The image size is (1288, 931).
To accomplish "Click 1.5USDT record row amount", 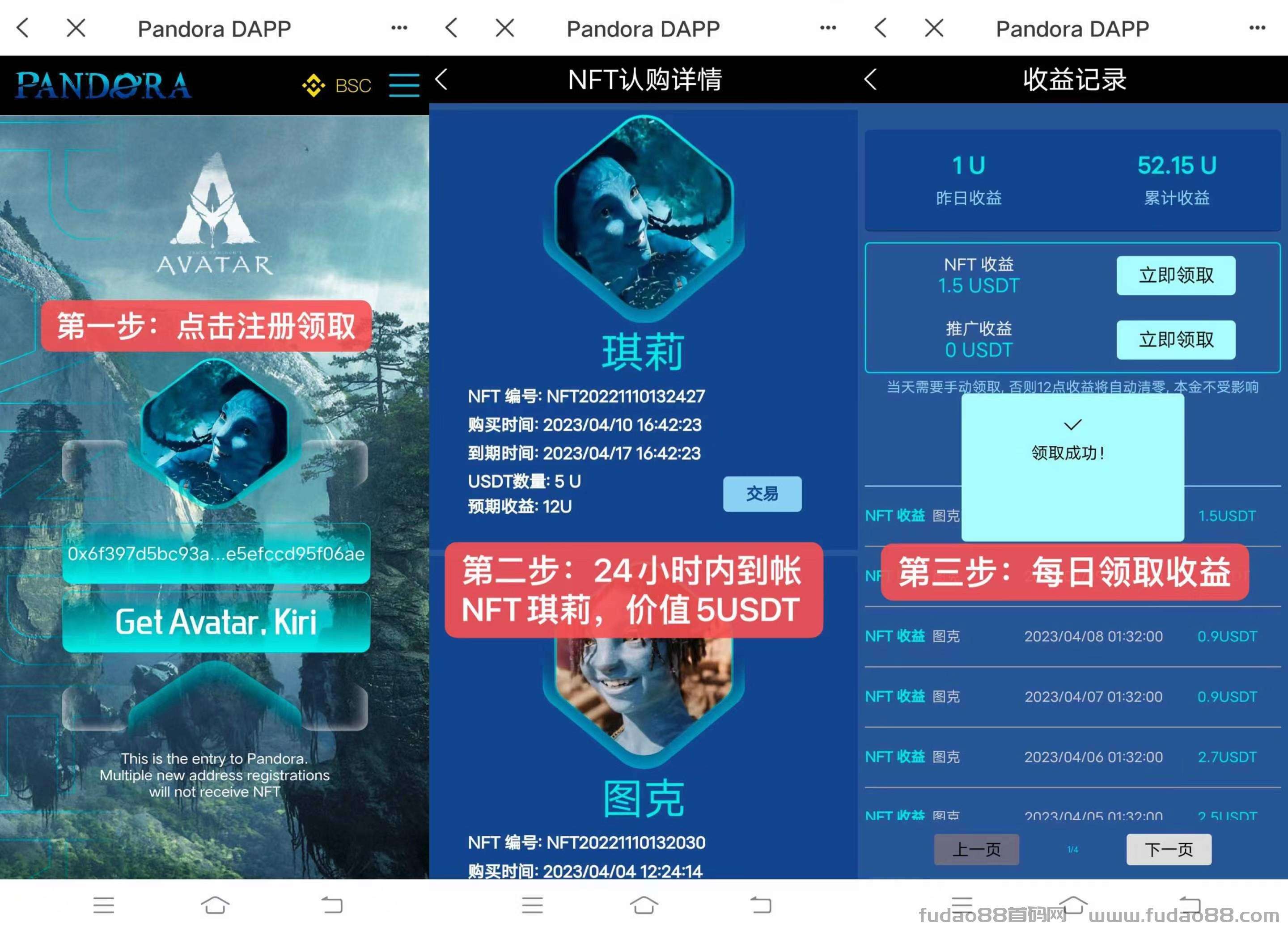I will point(1227,516).
